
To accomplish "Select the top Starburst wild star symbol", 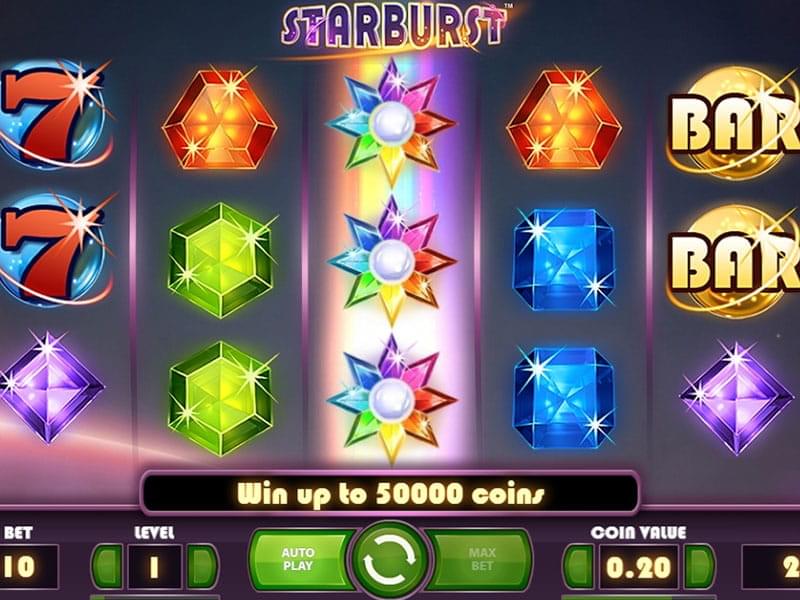I will 391,122.
